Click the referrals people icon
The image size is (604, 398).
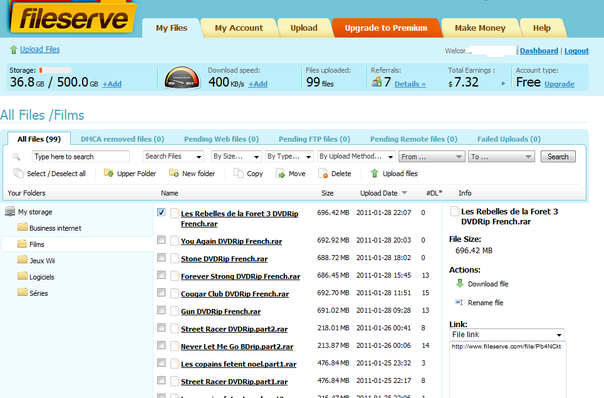click(x=377, y=82)
